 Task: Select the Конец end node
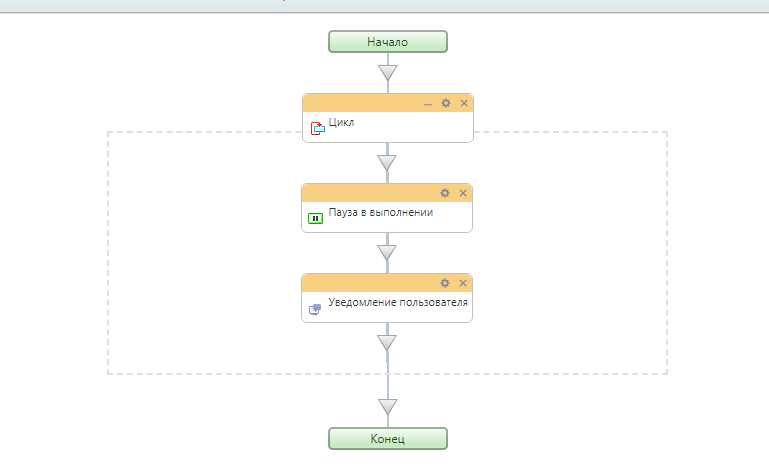pos(387,439)
